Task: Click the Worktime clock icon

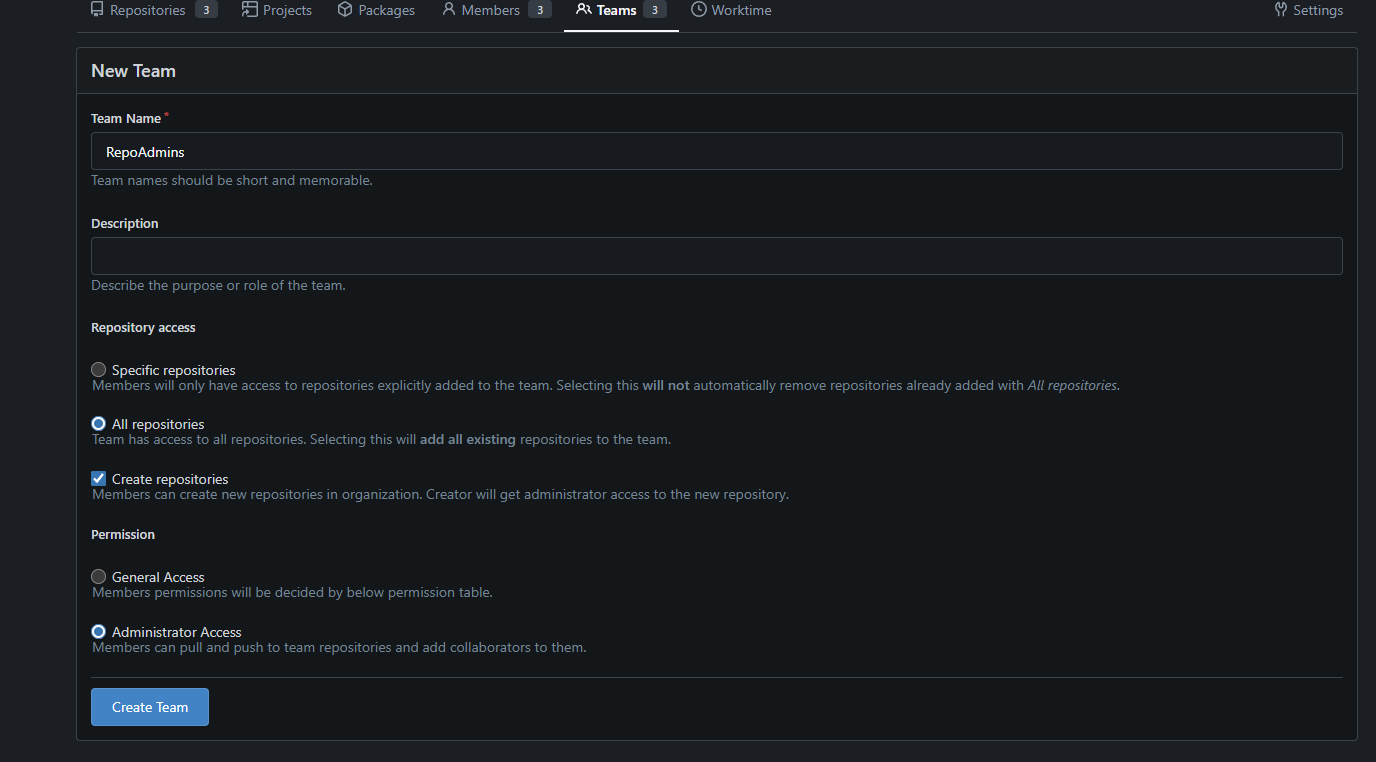Action: click(699, 10)
